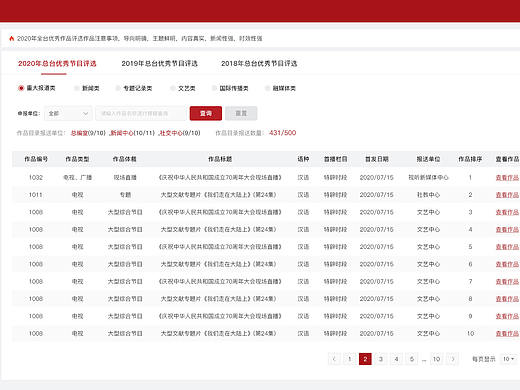
Task: Select the 新闻类 radio button
Action: 77,88
